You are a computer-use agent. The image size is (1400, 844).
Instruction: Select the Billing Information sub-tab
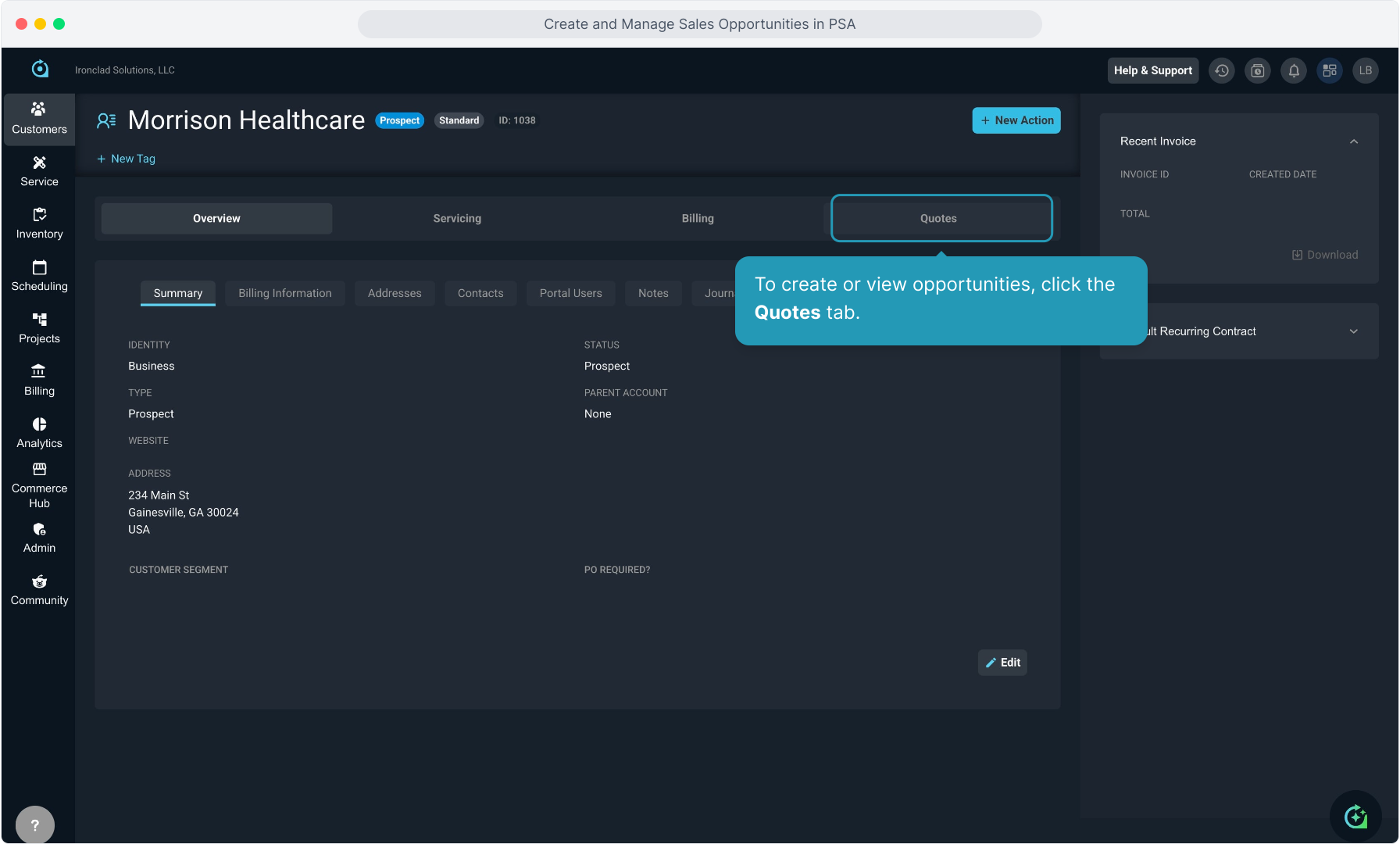point(285,293)
